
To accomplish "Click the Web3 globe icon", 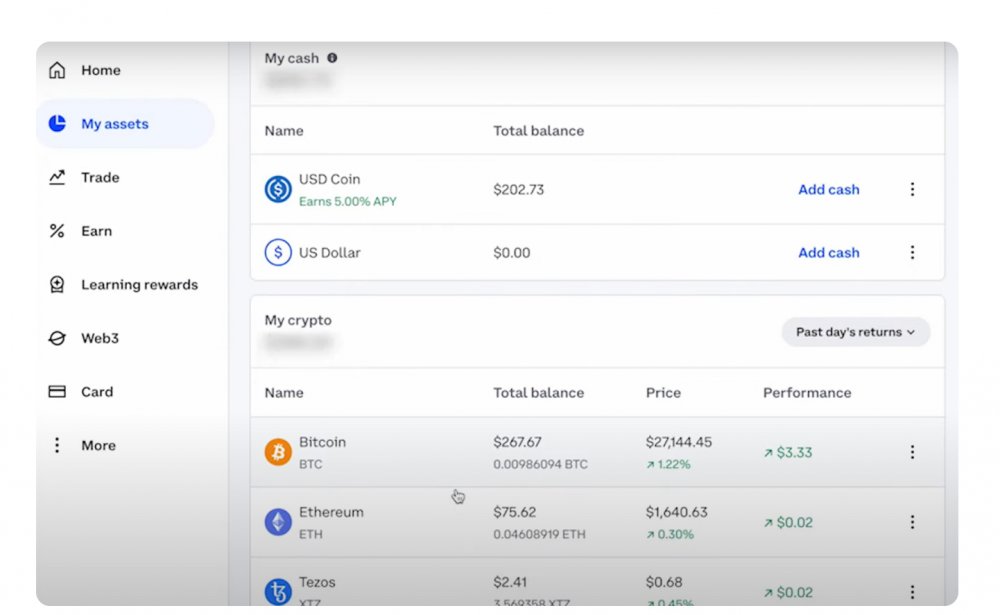I will pos(57,338).
